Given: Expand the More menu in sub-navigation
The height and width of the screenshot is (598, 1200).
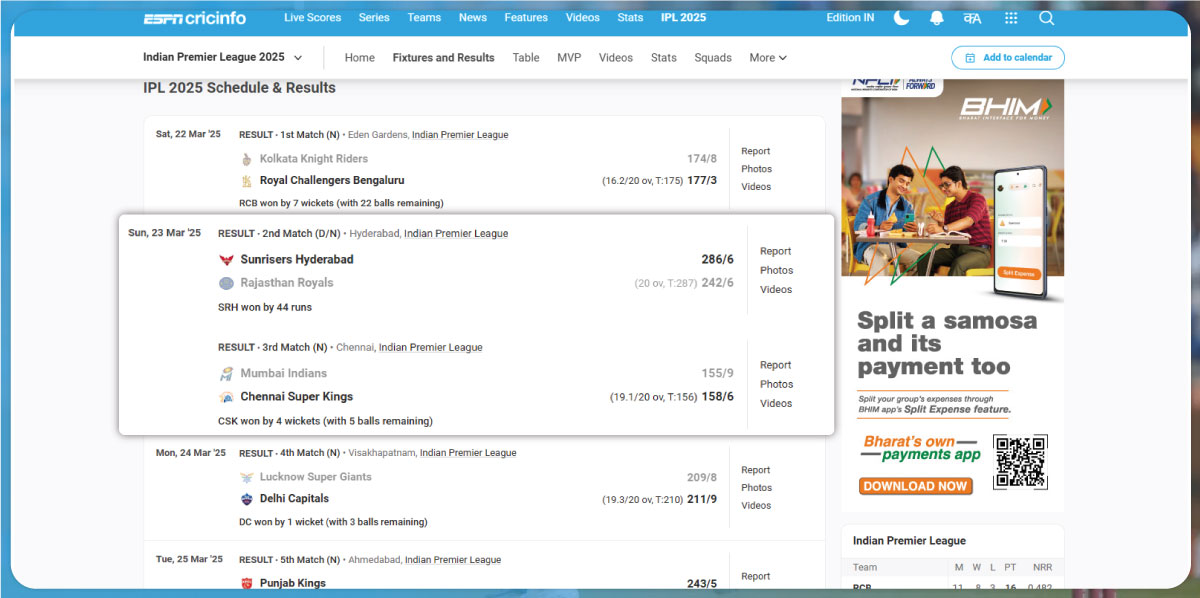Looking at the screenshot, I should pyautogui.click(x=768, y=58).
